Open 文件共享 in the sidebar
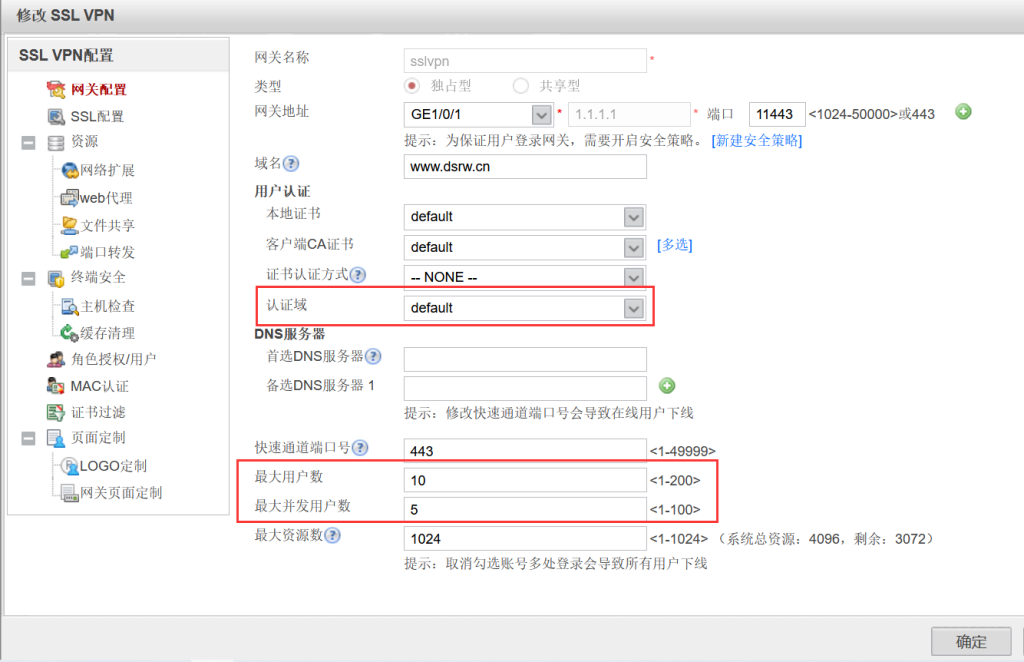The width and height of the screenshot is (1024, 662). coord(107,225)
